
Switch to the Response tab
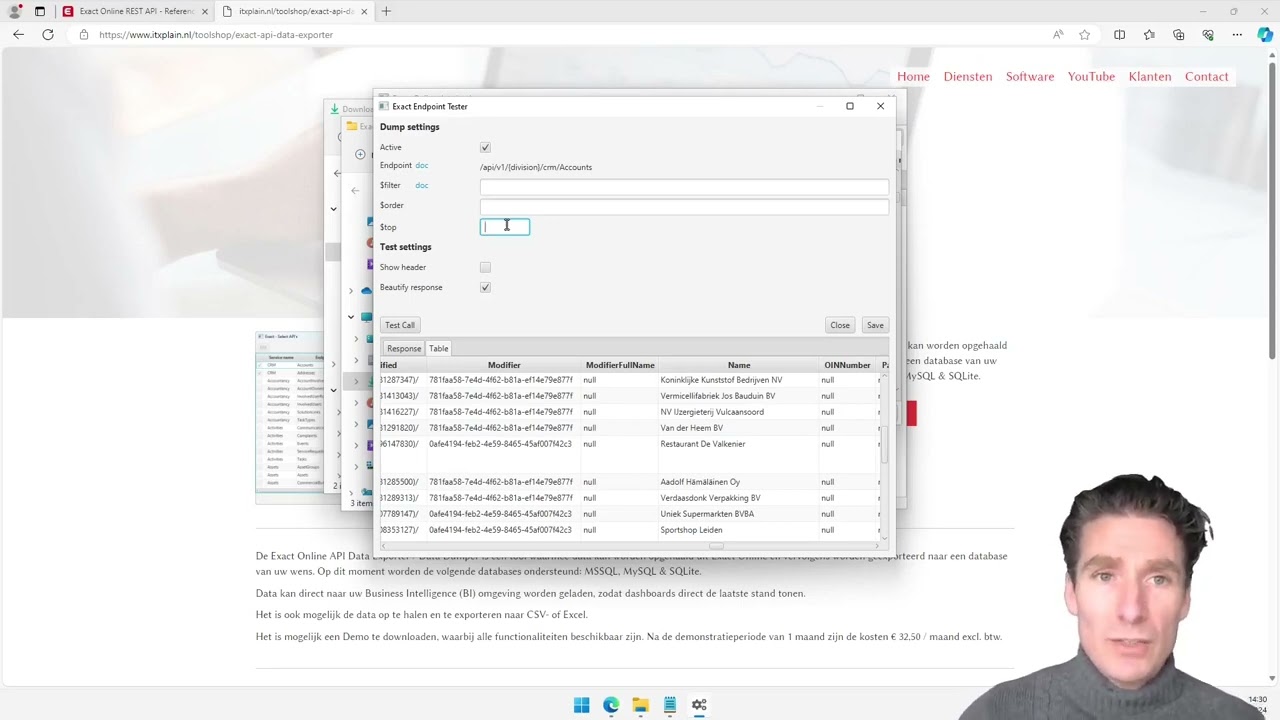click(x=404, y=348)
